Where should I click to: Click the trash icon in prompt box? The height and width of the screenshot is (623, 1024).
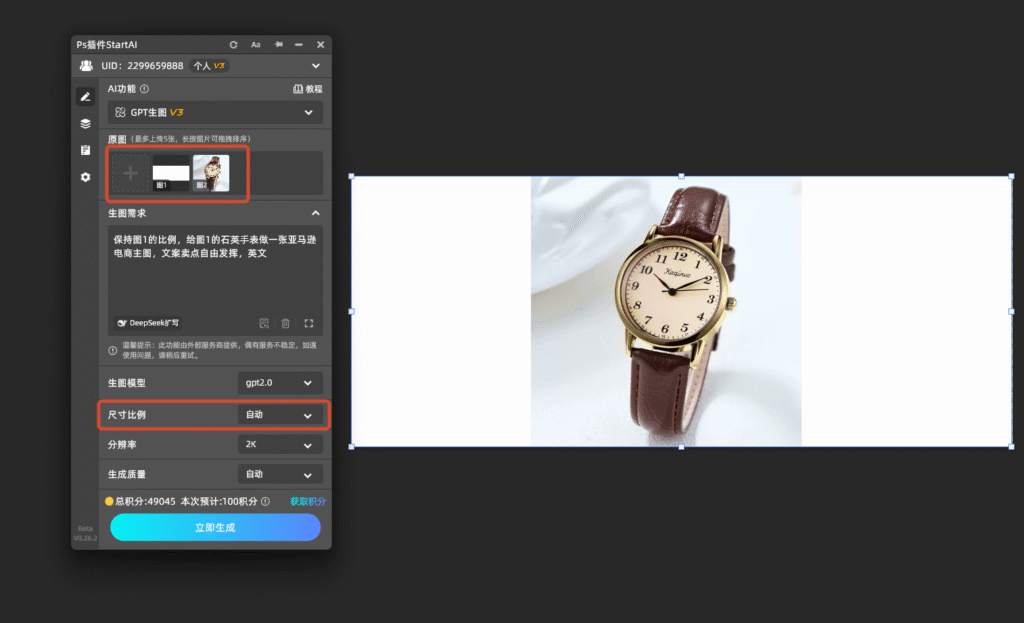click(285, 323)
